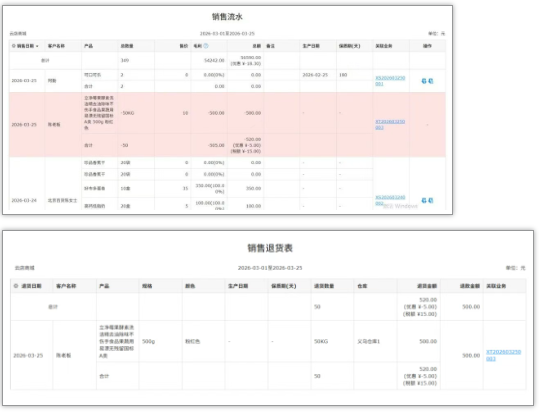The width and height of the screenshot is (539, 412).
Task: Click 退货数量 header in returns table
Action: click(x=324, y=286)
